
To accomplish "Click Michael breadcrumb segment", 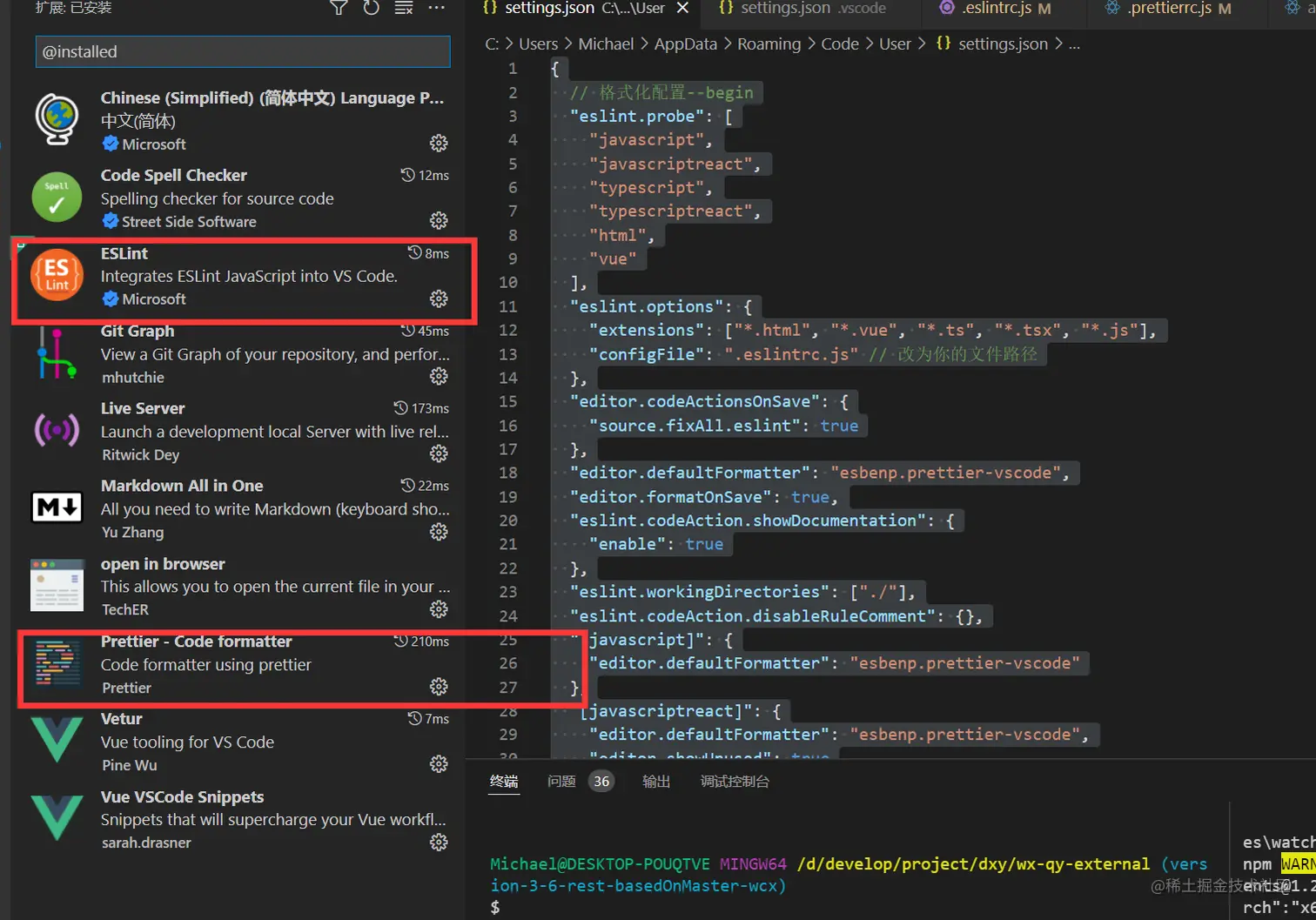I will (606, 44).
